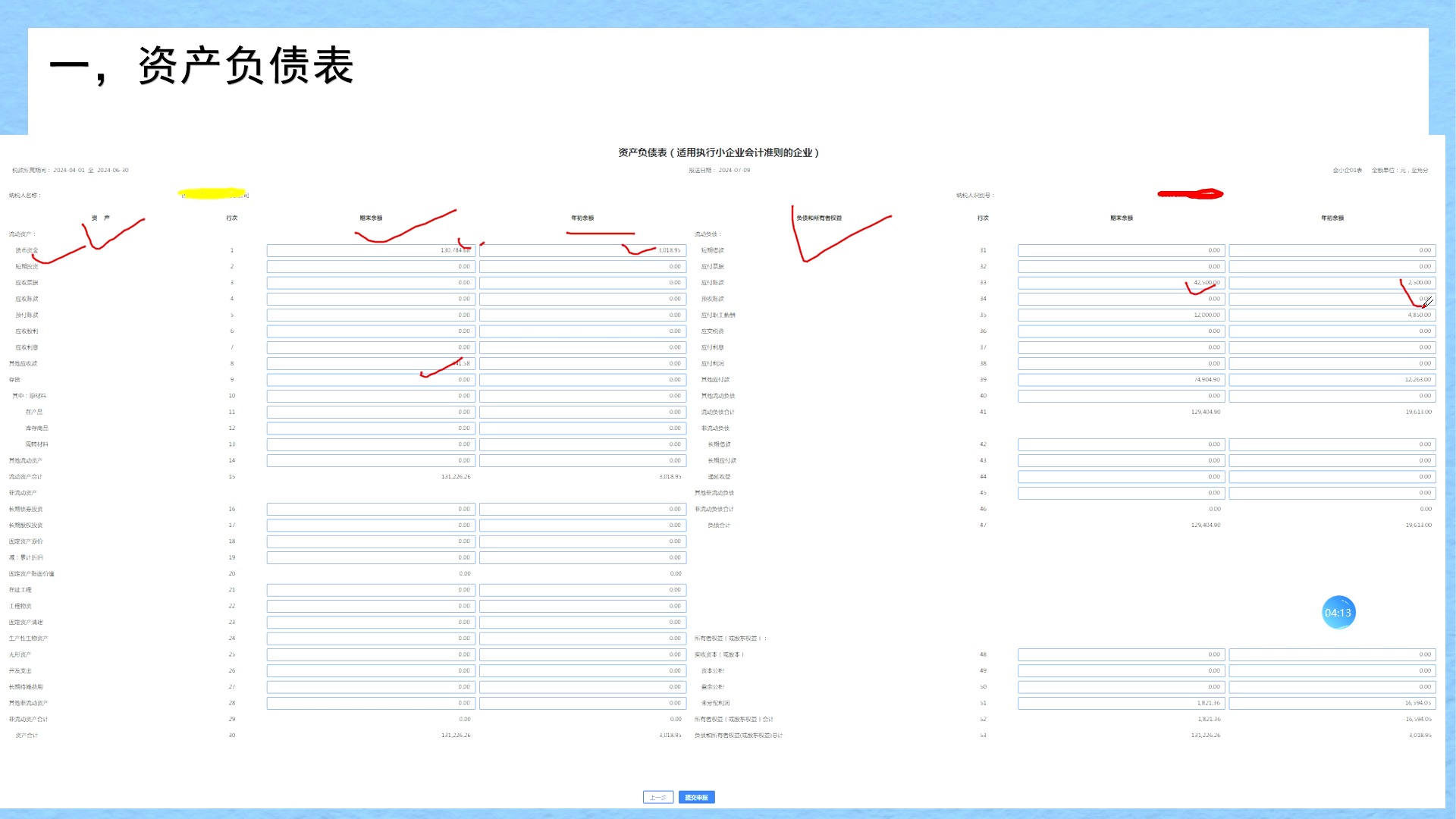Click row 12 库存商品 期末余额 field
The image size is (1456, 819).
tap(371, 428)
